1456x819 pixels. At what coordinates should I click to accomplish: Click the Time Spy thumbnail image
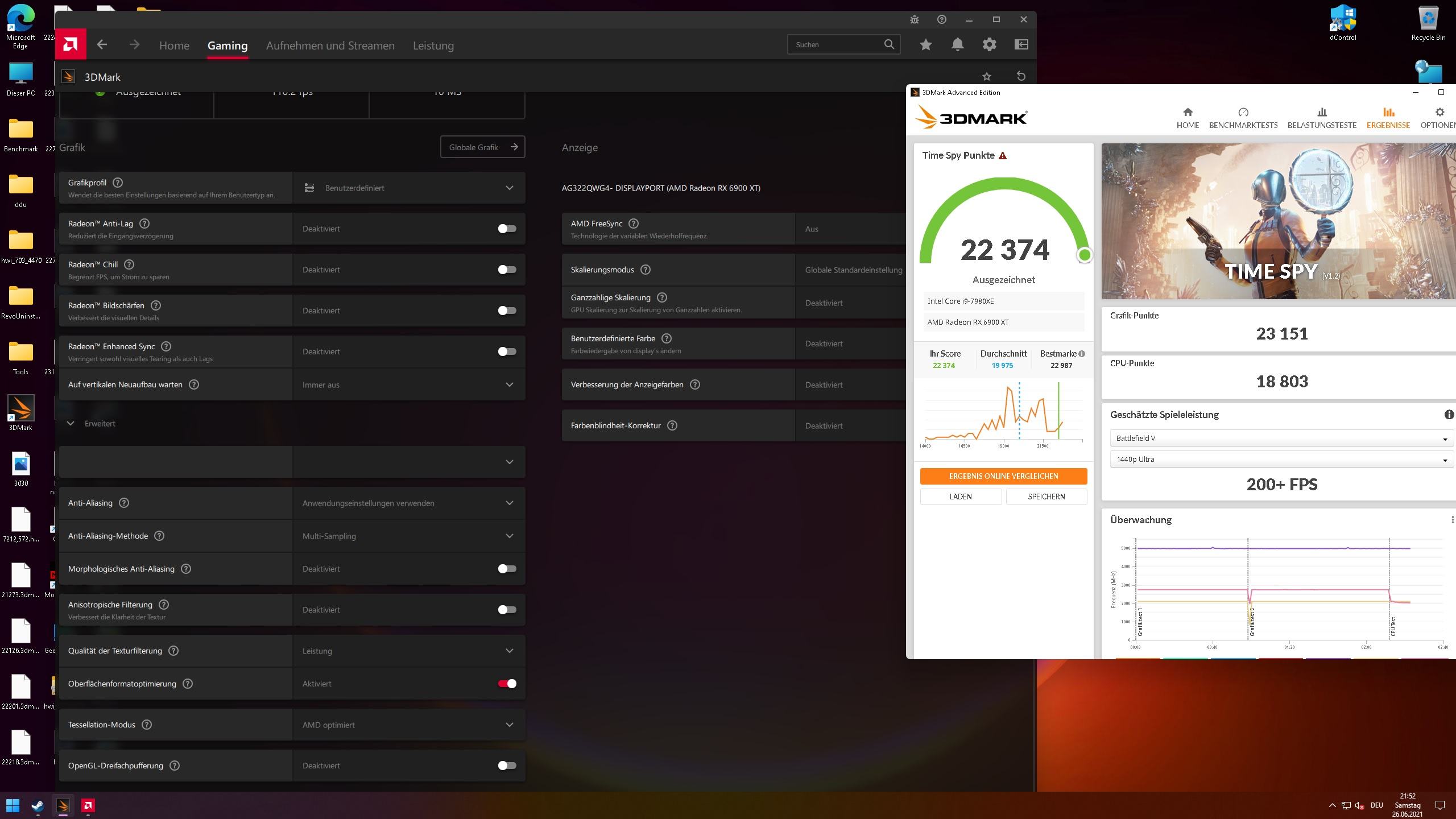pos(1279,221)
